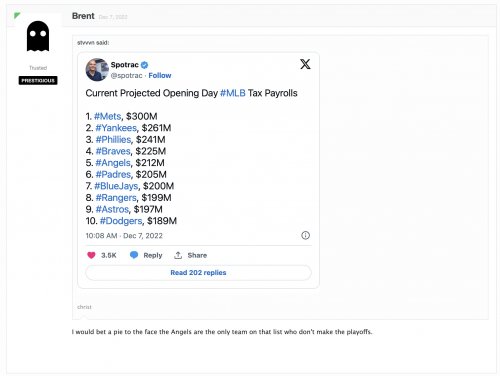Image resolution: width=500 pixels, height=376 pixels.
Task: Click the X logo in tweet corner
Action: click(305, 64)
